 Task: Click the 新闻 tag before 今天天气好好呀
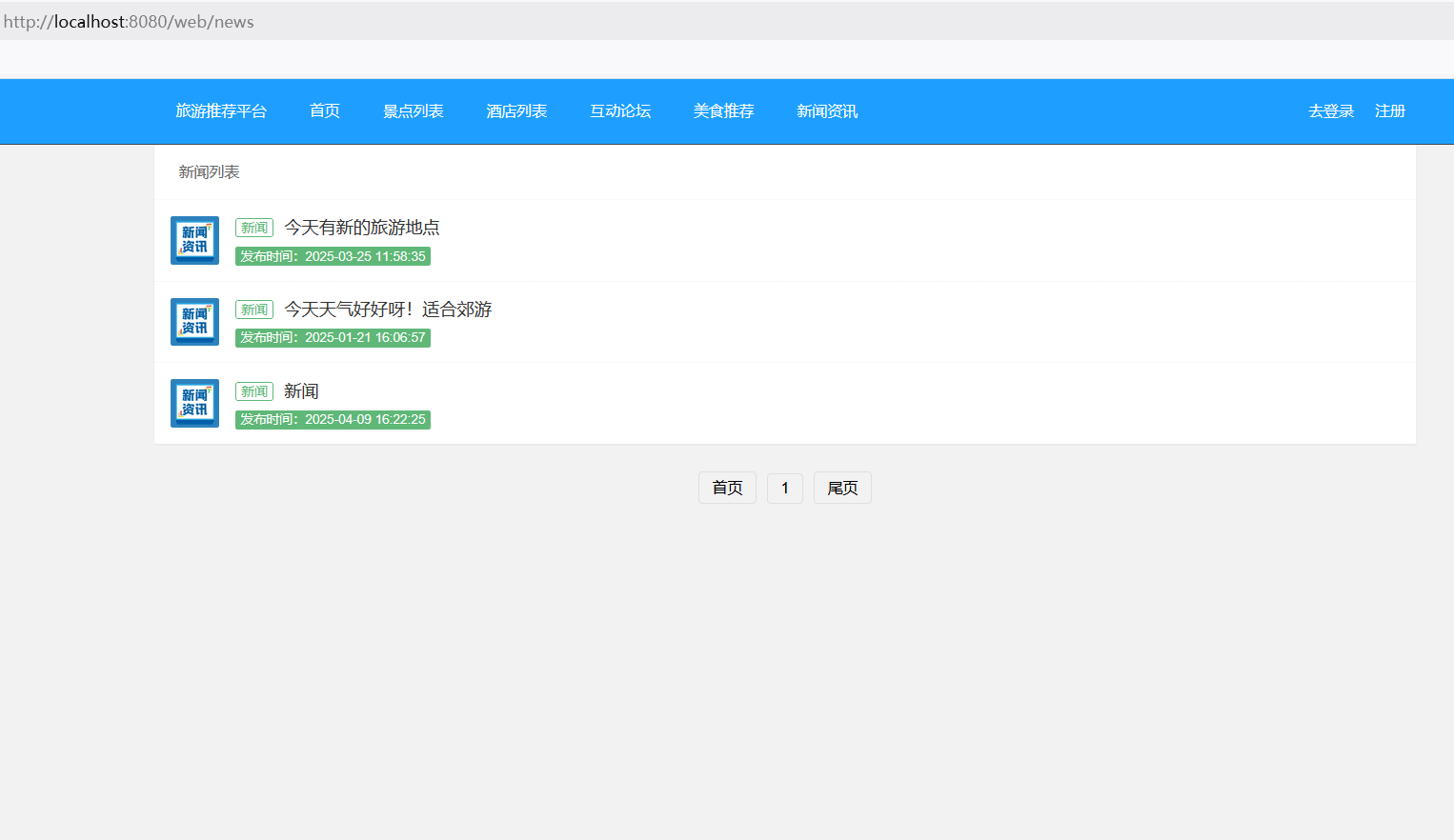click(254, 310)
